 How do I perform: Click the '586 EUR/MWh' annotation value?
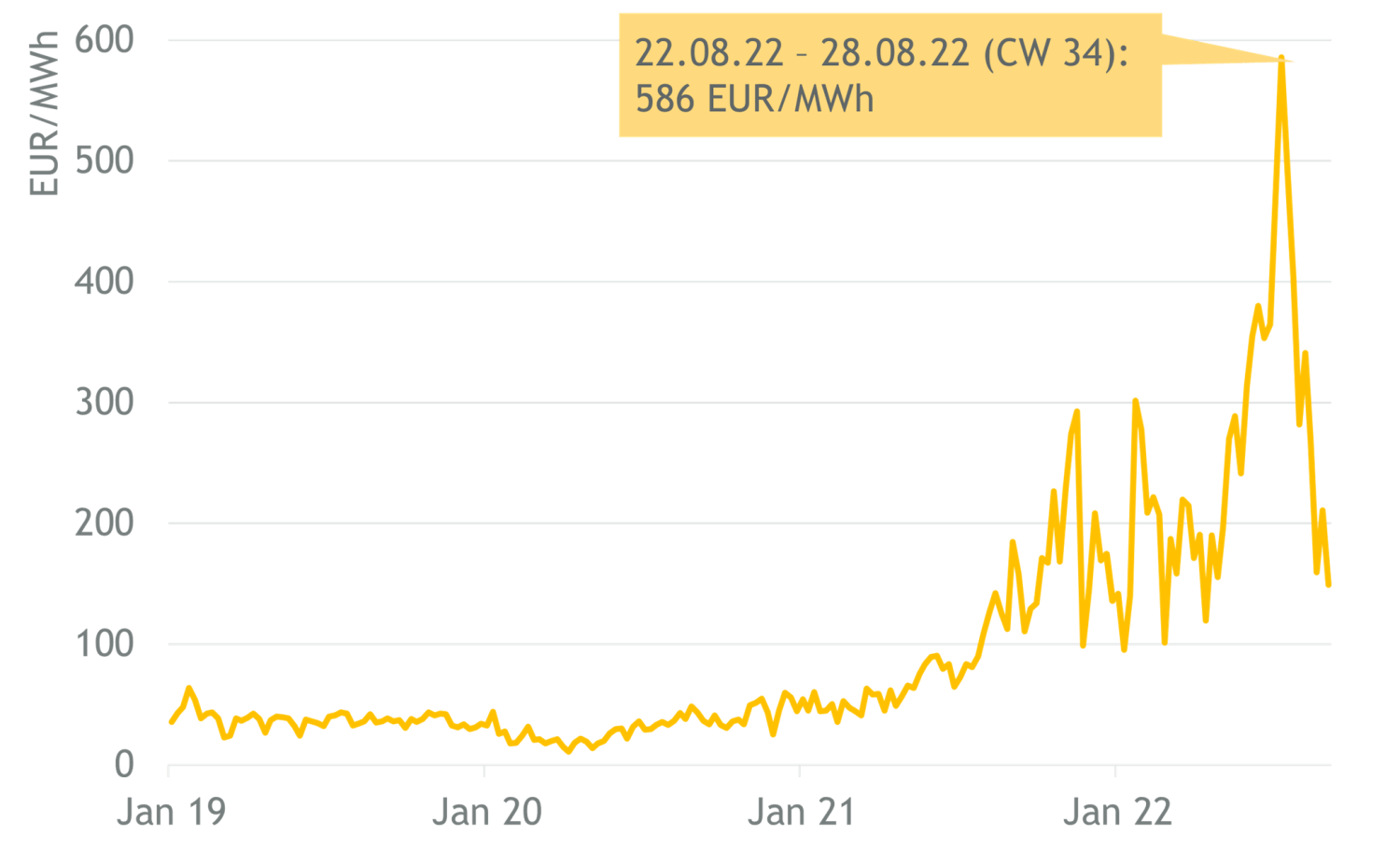pyautogui.click(x=754, y=99)
